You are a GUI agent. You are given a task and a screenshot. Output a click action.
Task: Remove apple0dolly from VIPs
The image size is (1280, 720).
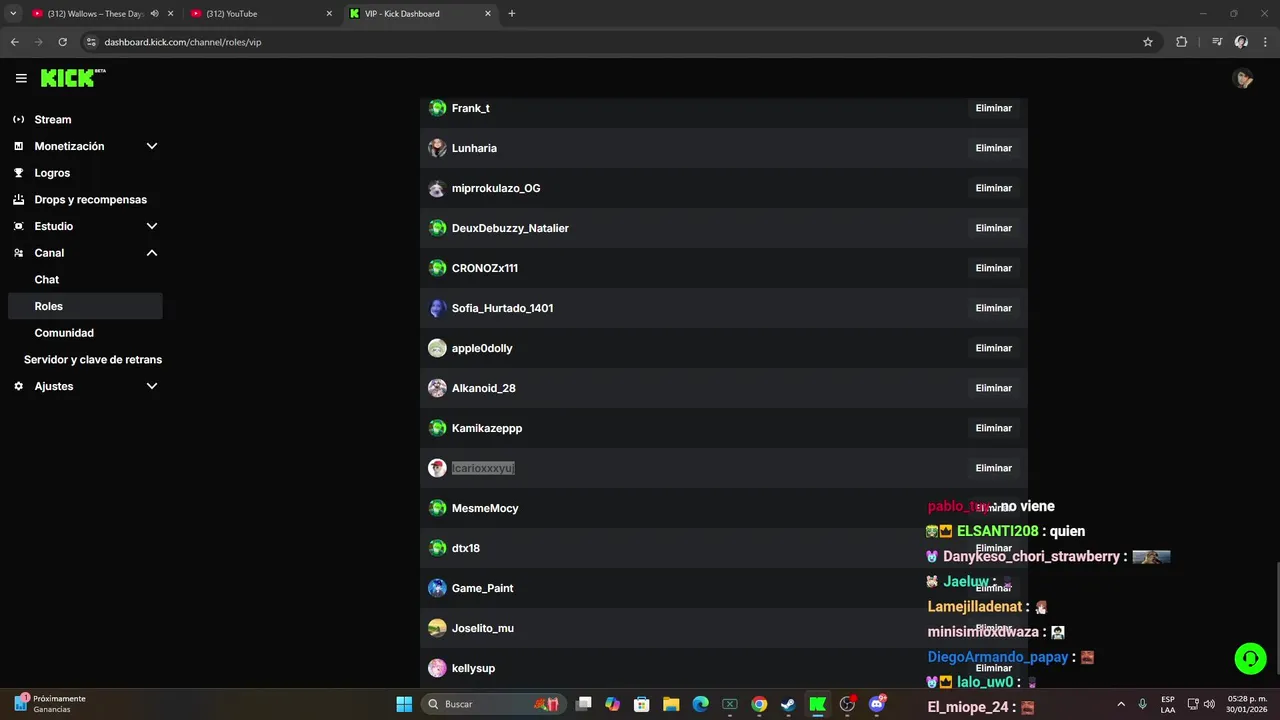[994, 348]
